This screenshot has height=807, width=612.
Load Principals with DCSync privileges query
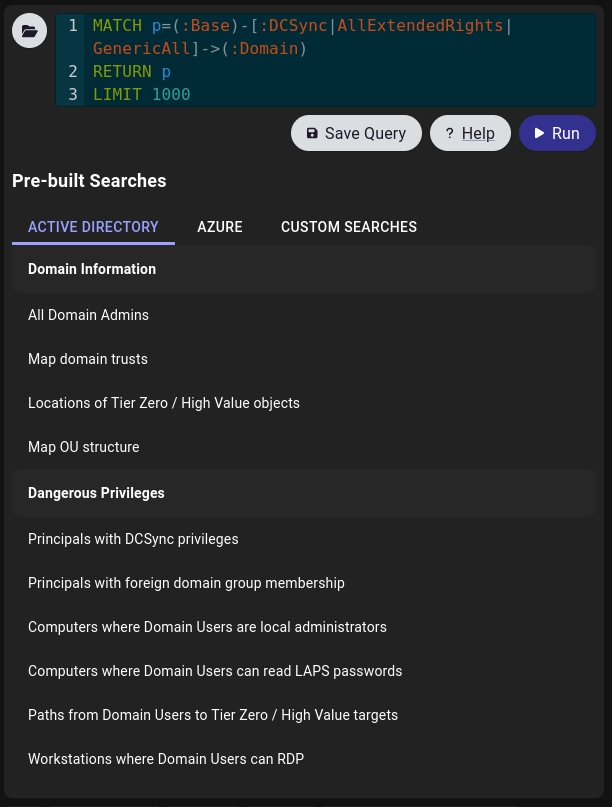133,539
